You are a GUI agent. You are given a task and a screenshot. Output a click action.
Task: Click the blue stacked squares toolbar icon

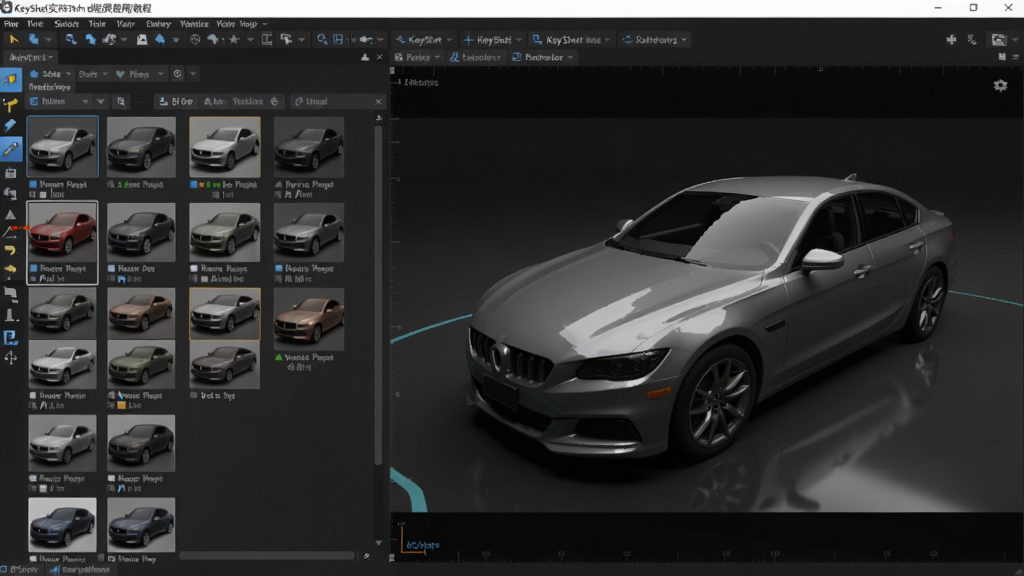point(33,40)
